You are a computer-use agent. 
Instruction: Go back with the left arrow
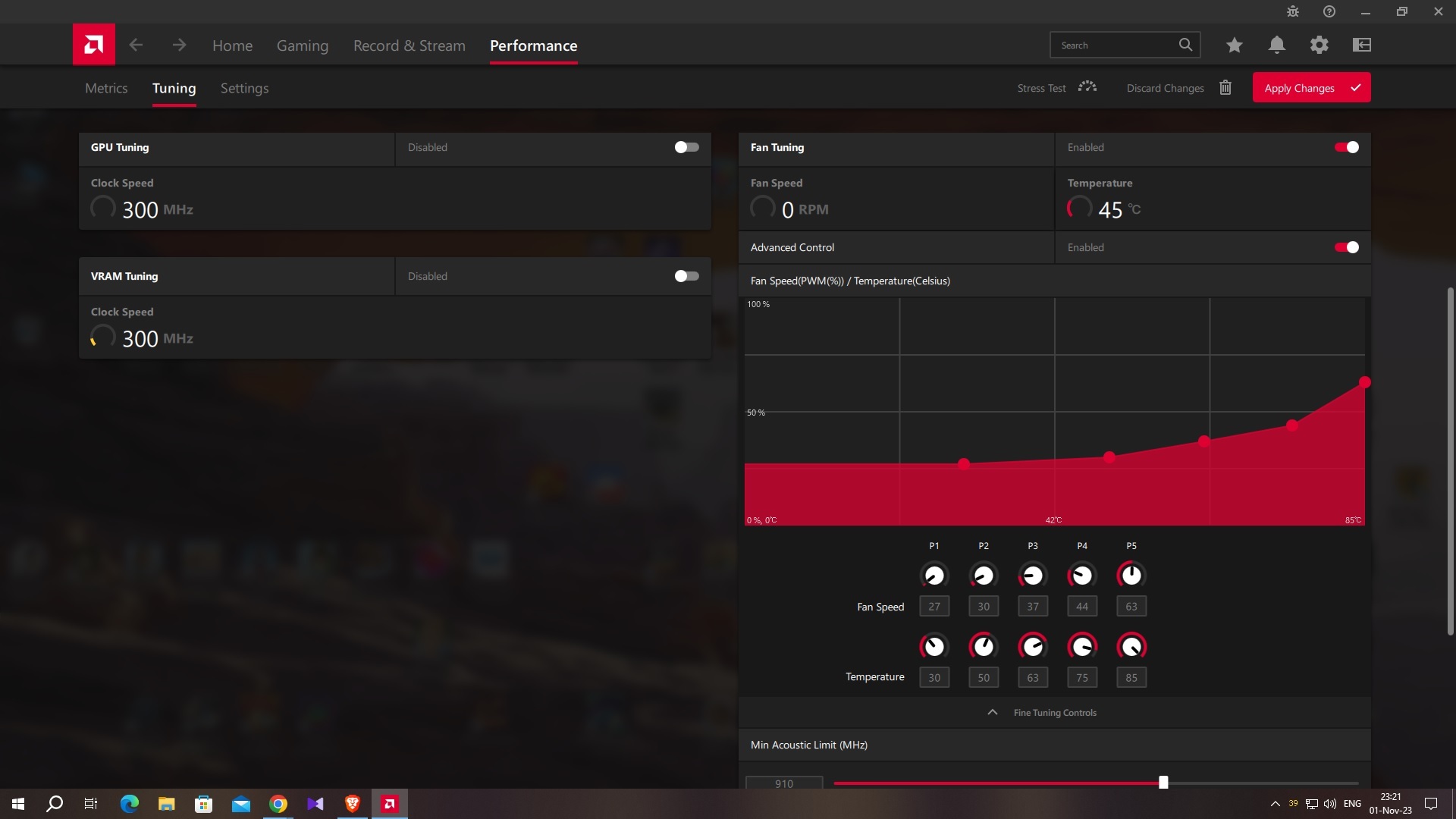[136, 45]
